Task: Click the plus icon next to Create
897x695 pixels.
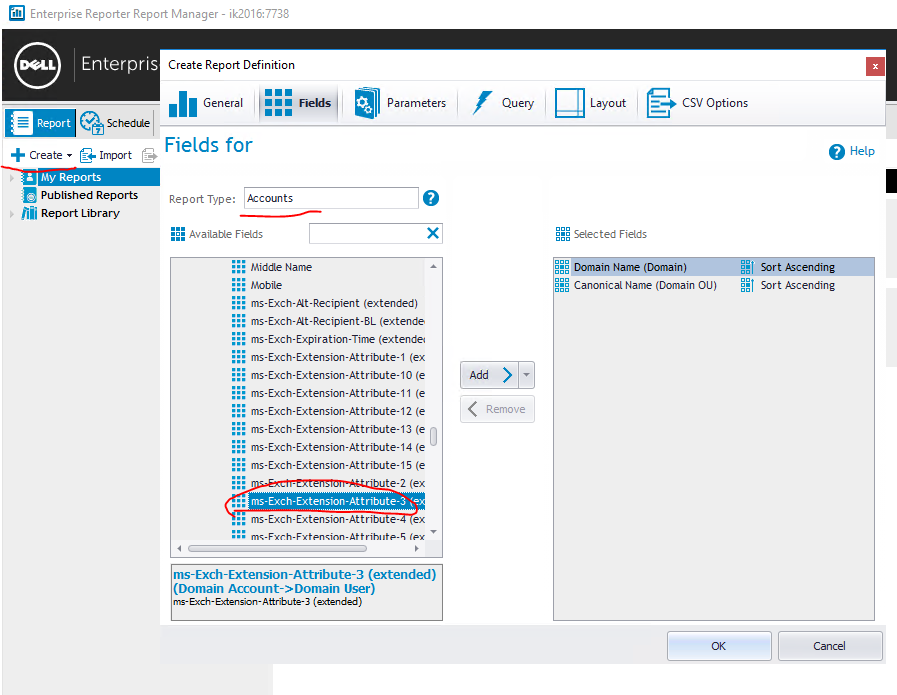Action: [18, 155]
